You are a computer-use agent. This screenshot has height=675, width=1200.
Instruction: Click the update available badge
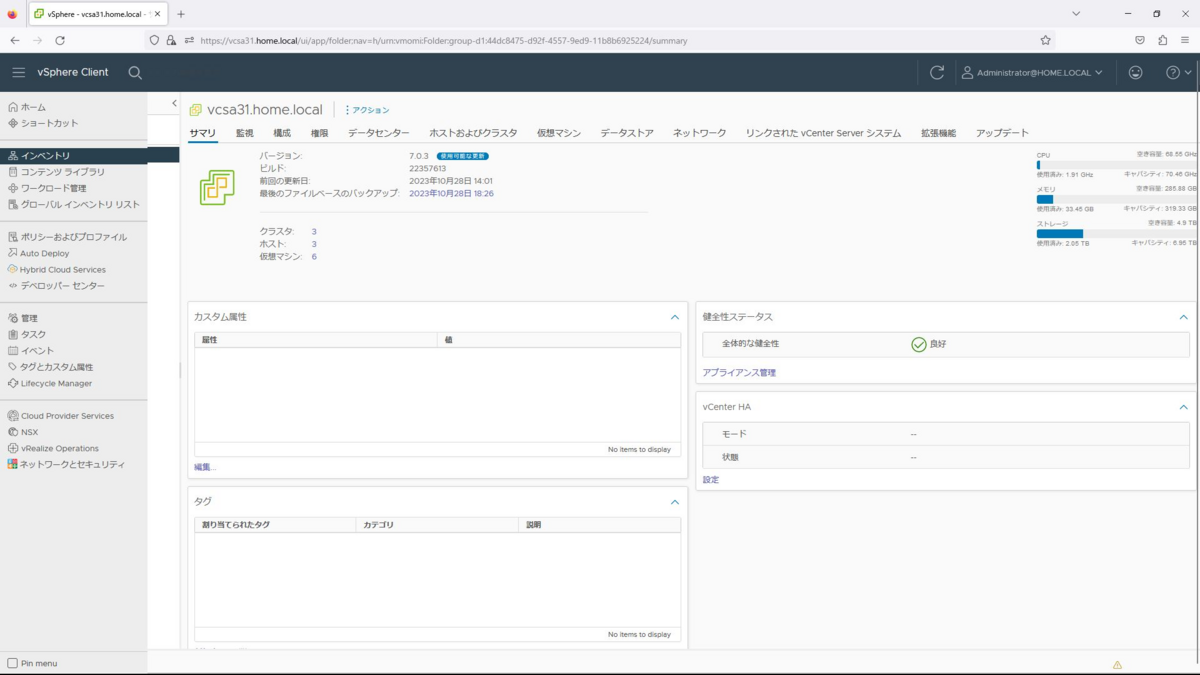pos(462,157)
